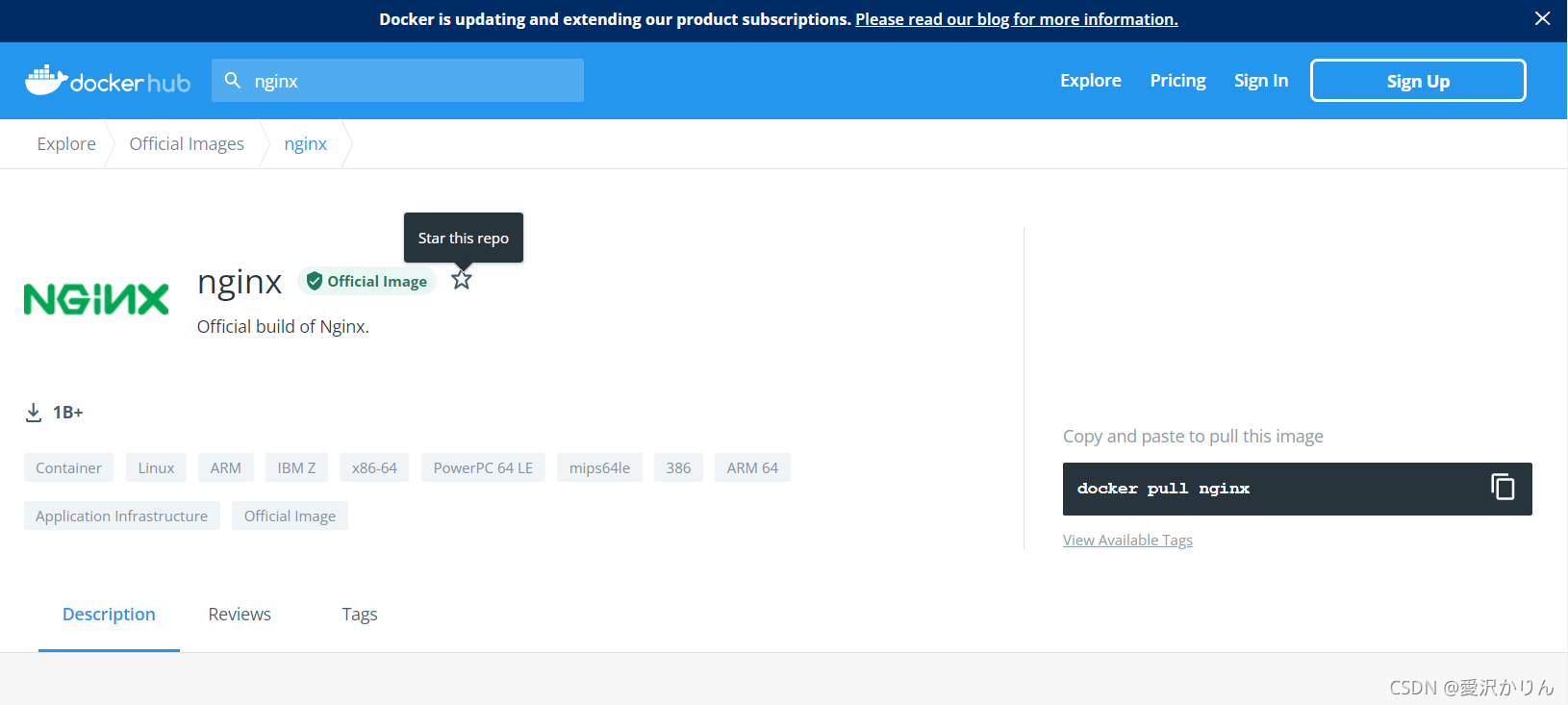Screen dimensions: 1568x705
Task: Open the blog link in the banner
Action: tap(1017, 19)
